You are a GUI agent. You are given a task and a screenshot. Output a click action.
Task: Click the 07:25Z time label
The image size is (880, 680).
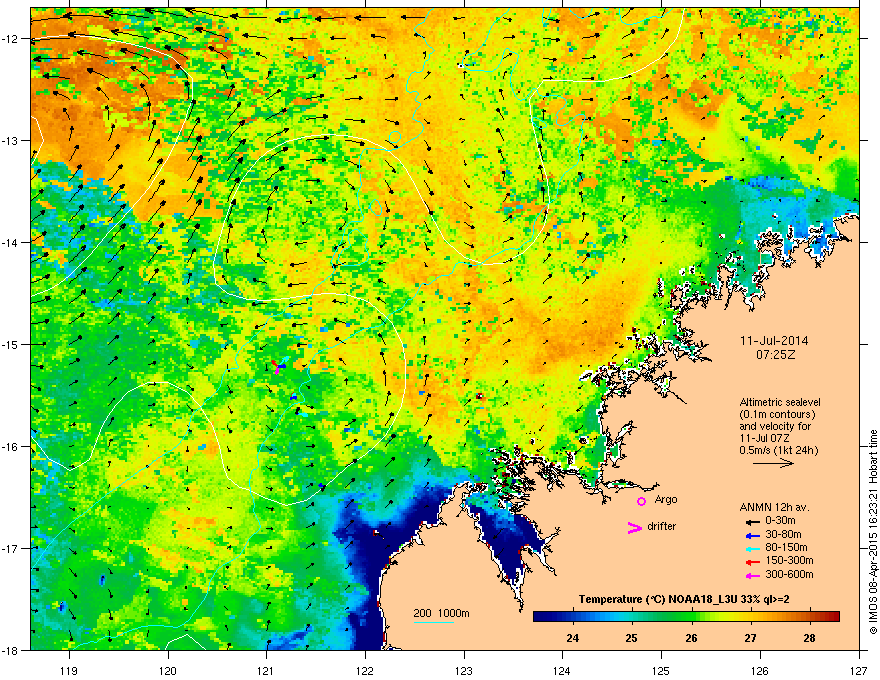775,355
